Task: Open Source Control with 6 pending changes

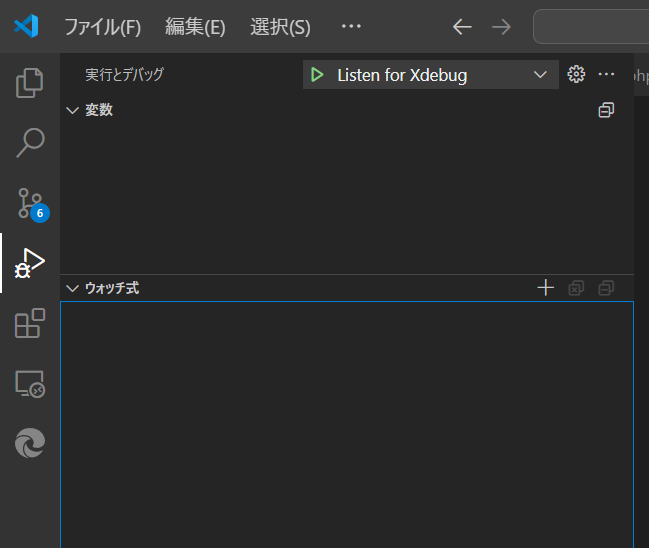Action: (x=31, y=204)
